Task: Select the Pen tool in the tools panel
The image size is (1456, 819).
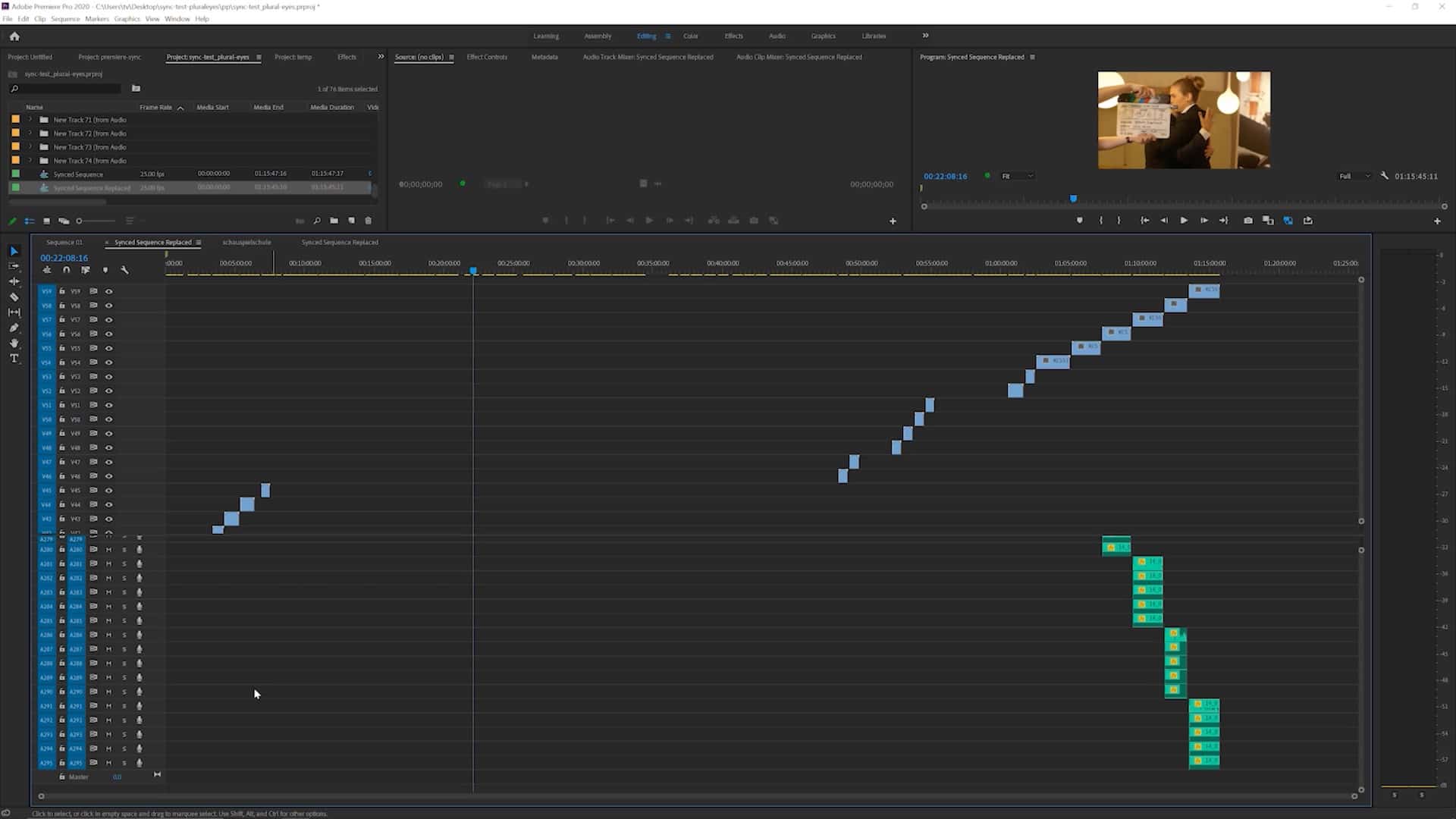Action: pos(14,328)
